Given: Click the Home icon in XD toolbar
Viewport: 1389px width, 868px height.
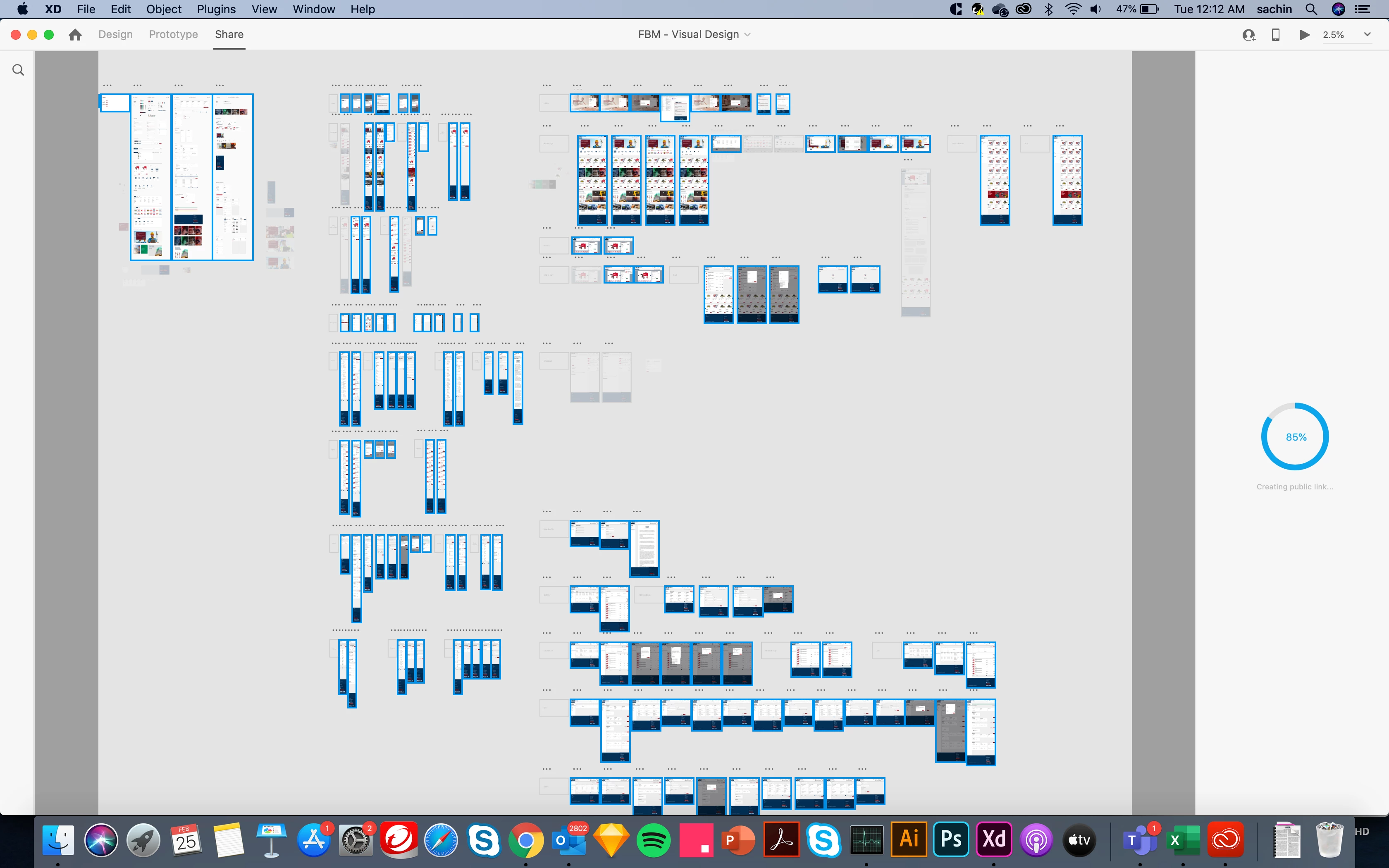Looking at the screenshot, I should [x=74, y=34].
